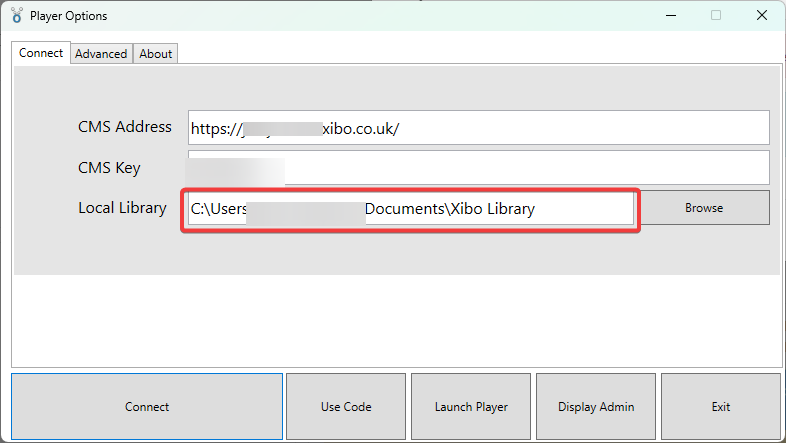The image size is (786, 443).
Task: Open the About tab
Action: pos(156,54)
